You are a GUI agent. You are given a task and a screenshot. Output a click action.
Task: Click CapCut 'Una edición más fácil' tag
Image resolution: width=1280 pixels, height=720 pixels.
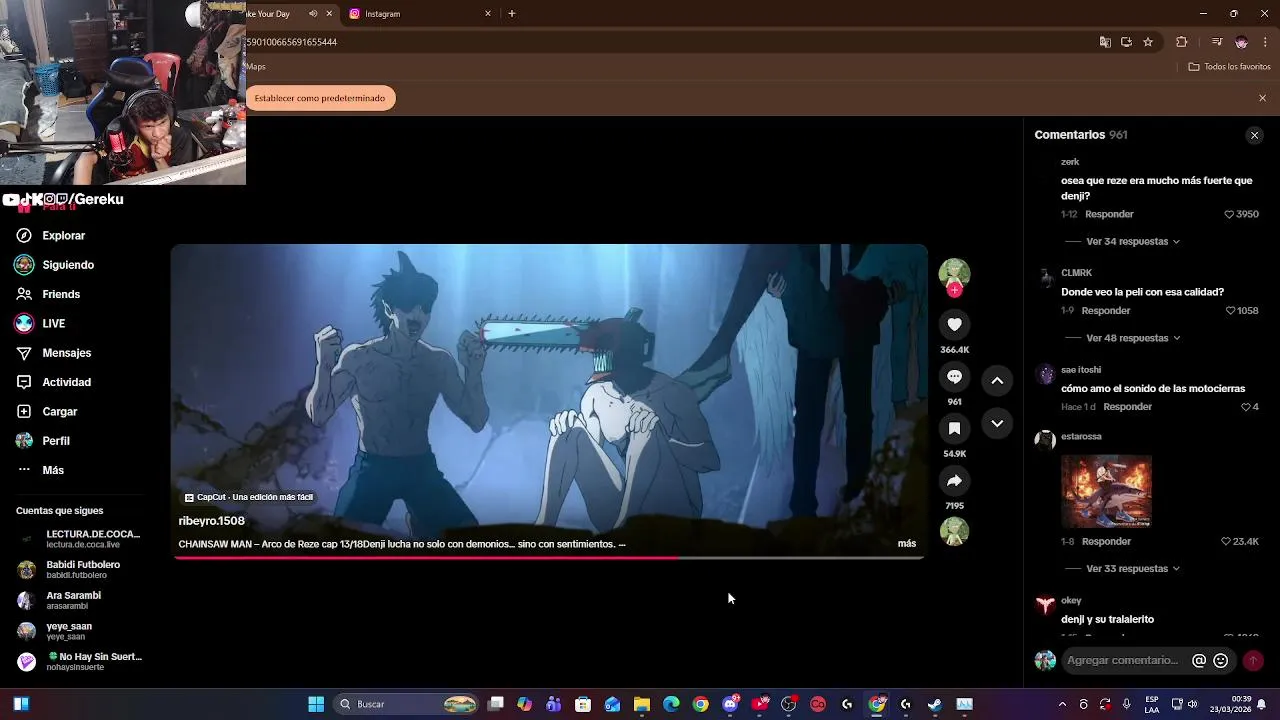[249, 497]
